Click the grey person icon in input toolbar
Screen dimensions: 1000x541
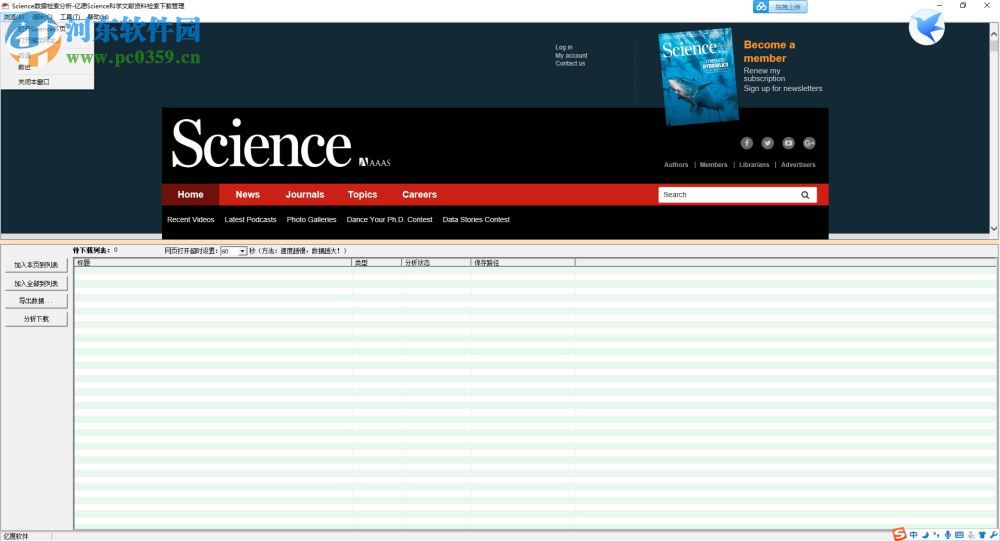coord(971,535)
